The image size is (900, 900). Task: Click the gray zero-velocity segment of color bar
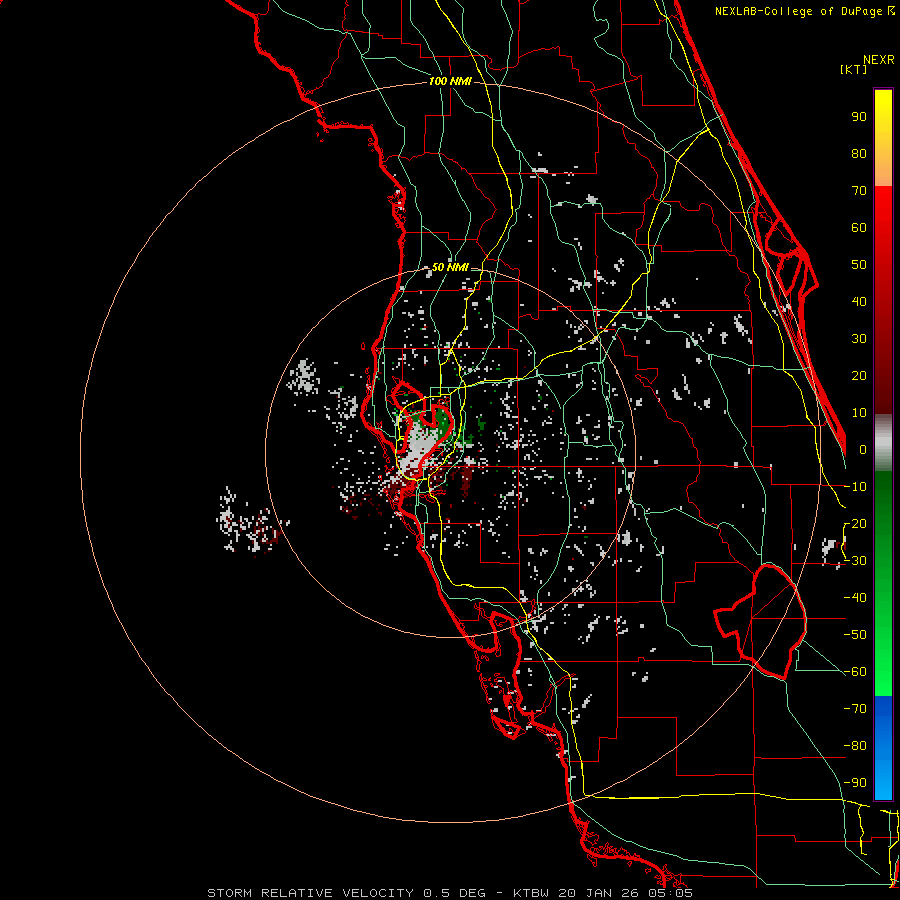pos(883,445)
